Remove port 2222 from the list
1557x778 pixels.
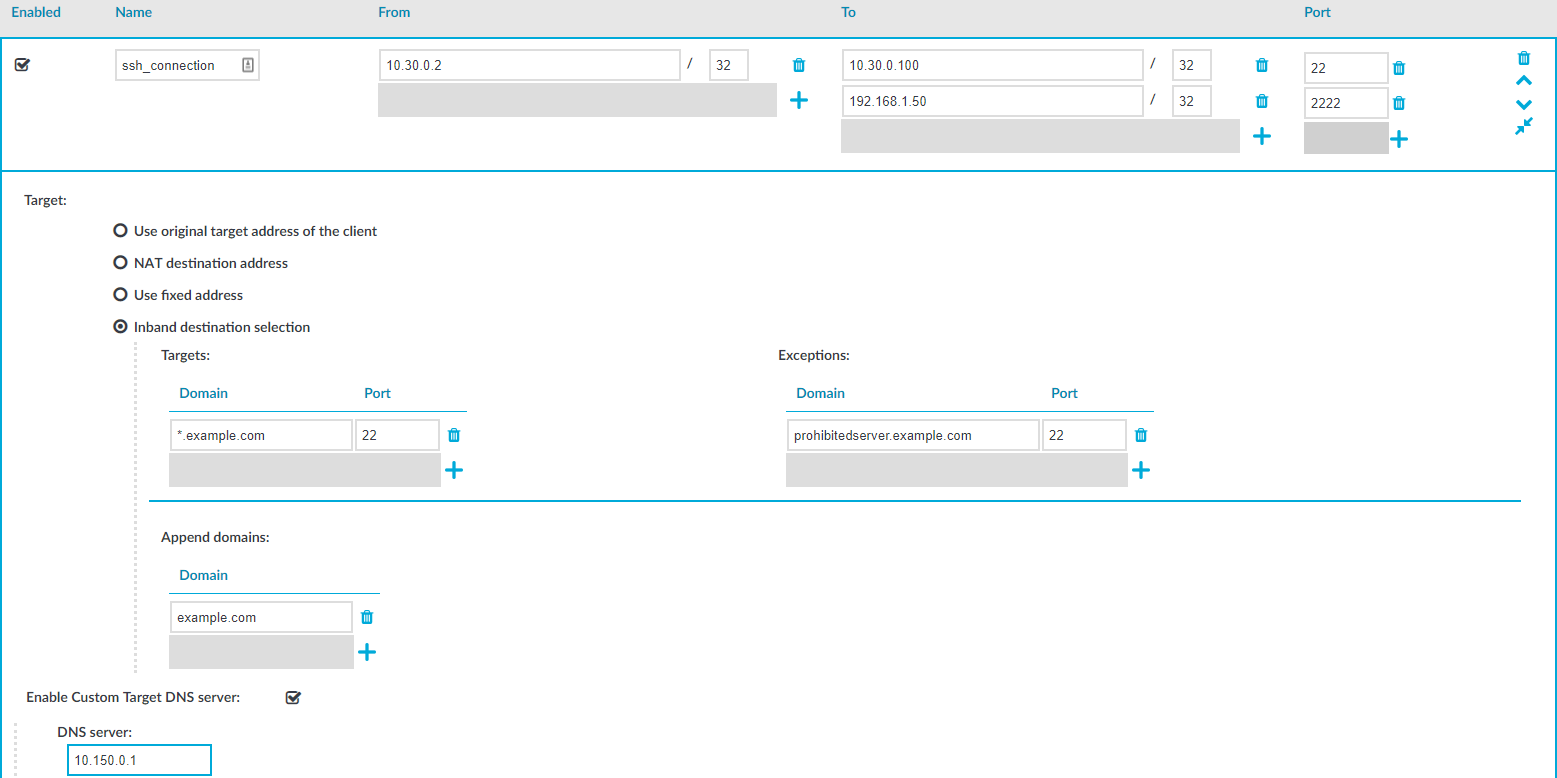pos(1398,103)
